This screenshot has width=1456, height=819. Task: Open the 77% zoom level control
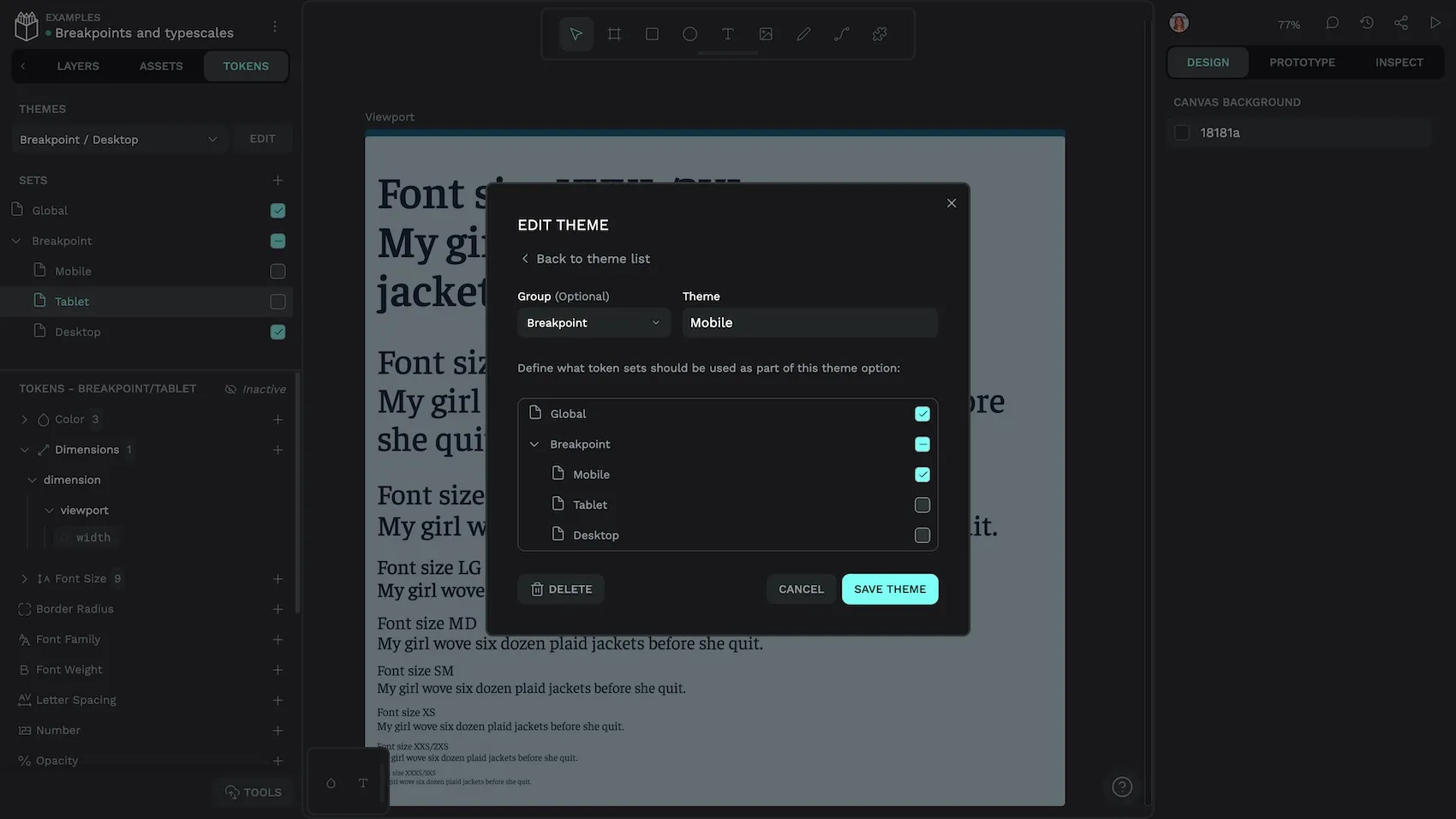tap(1288, 25)
